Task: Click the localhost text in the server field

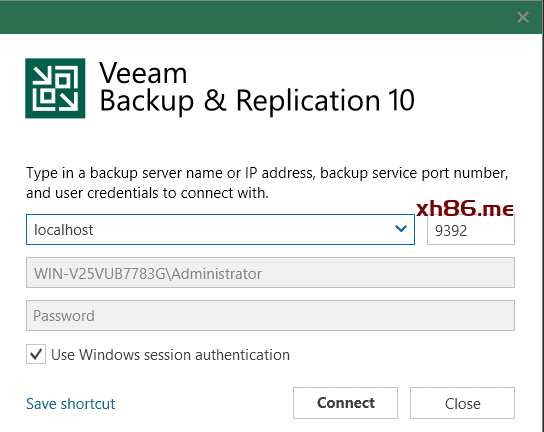Action: (x=63, y=230)
